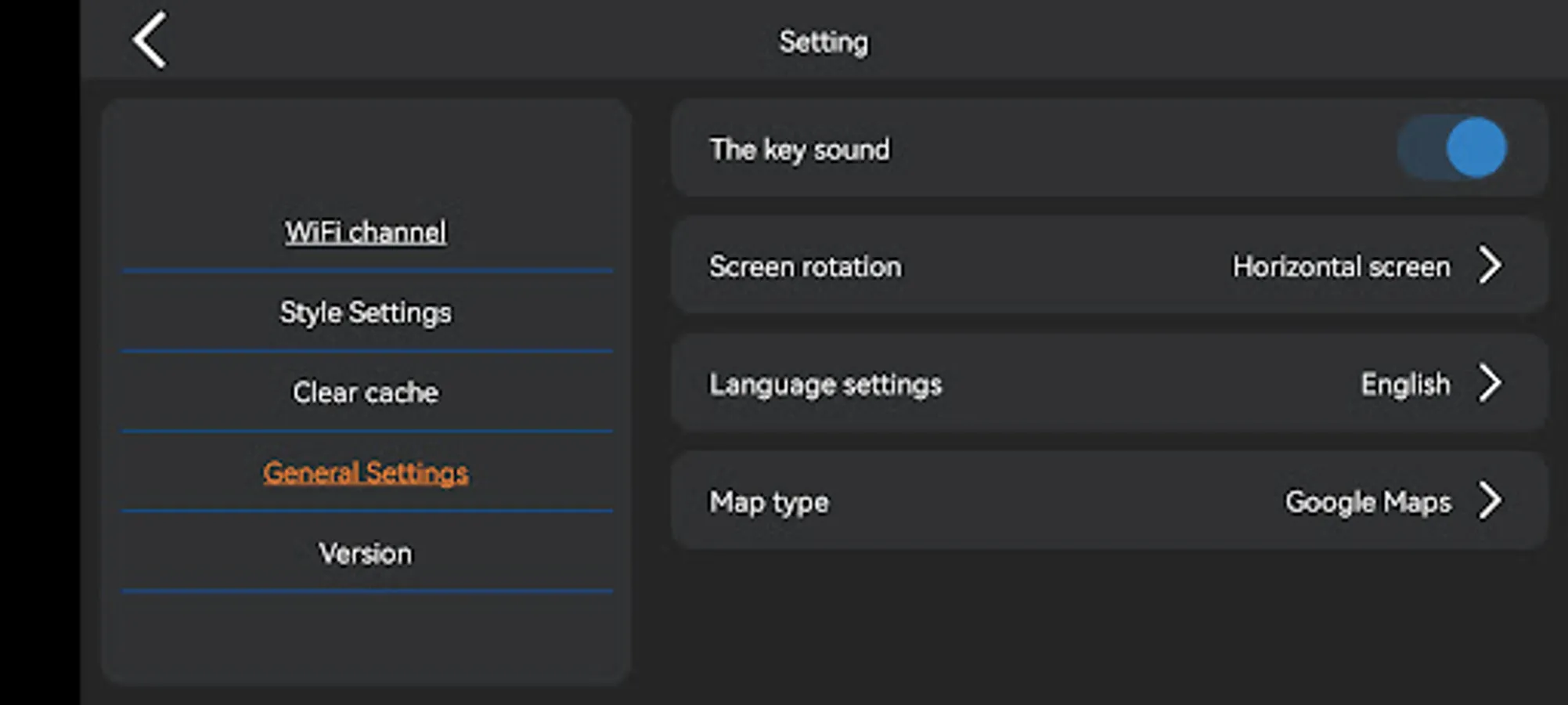
Task: Select the General Settings tab
Action: 366,473
